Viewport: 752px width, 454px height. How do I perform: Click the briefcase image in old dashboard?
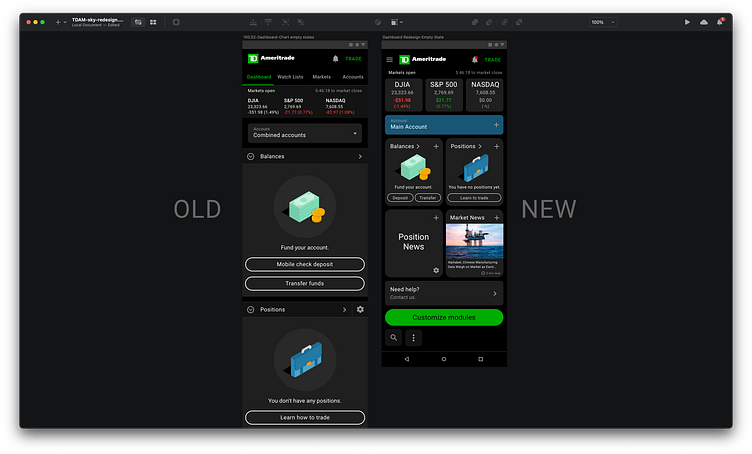pyautogui.click(x=305, y=360)
